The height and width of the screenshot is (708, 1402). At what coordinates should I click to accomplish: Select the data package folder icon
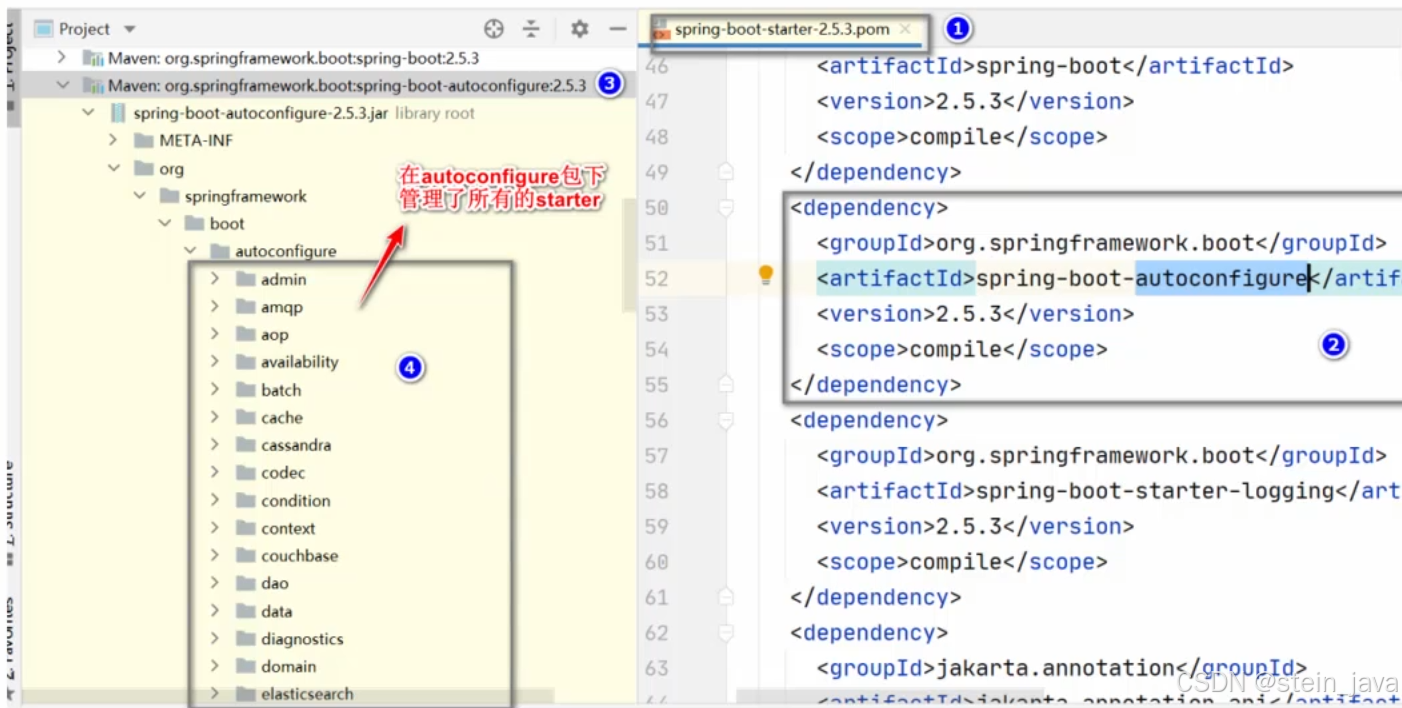[245, 611]
